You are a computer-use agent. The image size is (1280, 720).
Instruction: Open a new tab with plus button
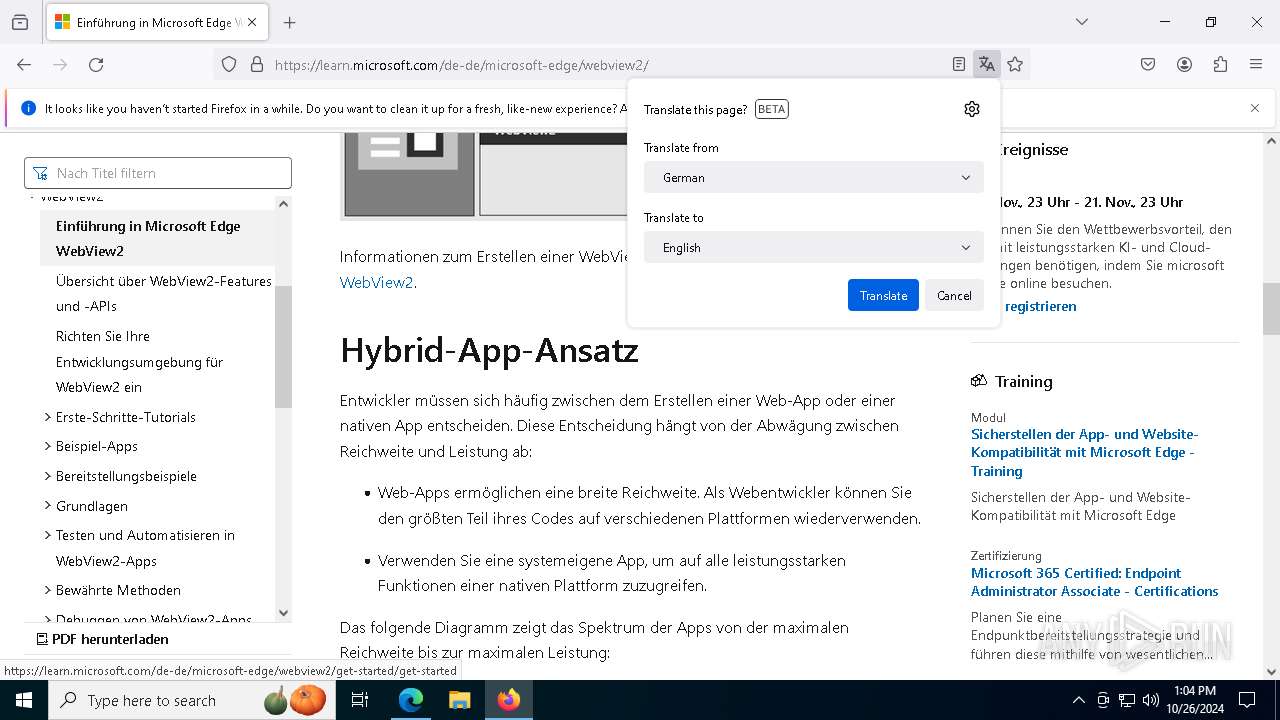pos(290,22)
